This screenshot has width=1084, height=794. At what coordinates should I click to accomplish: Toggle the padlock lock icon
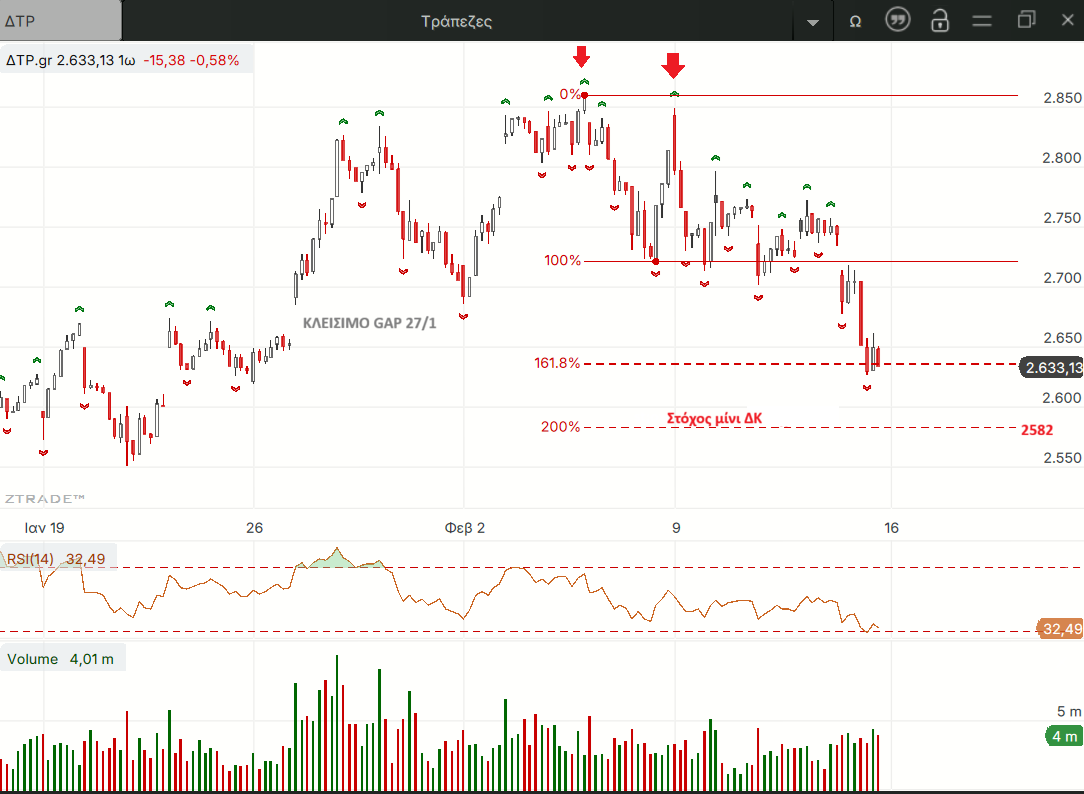click(x=939, y=20)
